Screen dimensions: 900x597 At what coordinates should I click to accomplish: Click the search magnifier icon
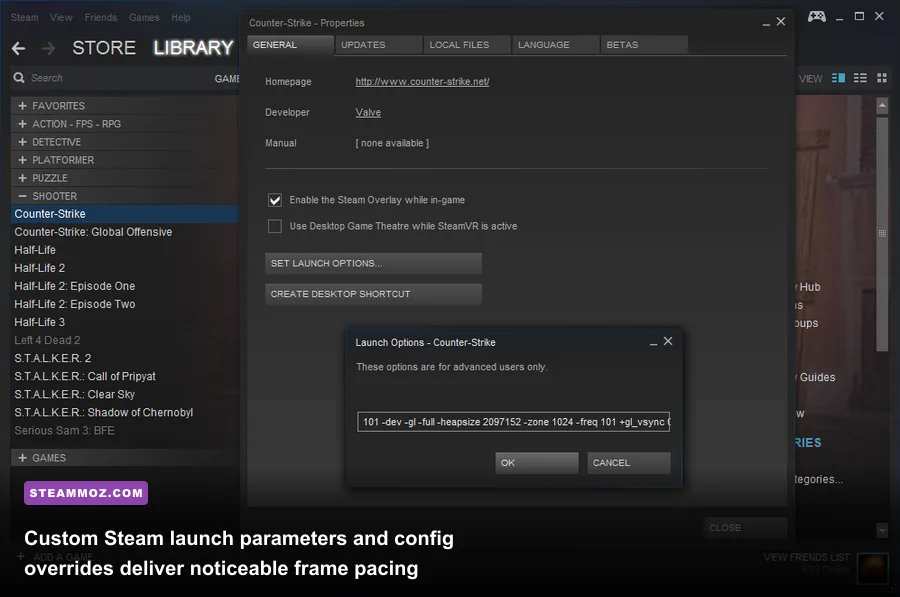19,77
